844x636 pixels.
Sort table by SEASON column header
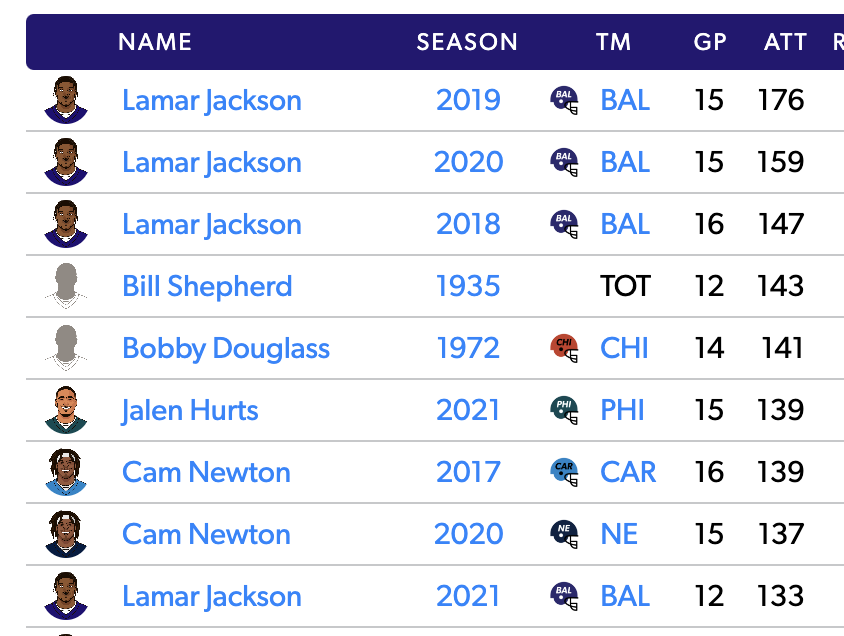467,42
